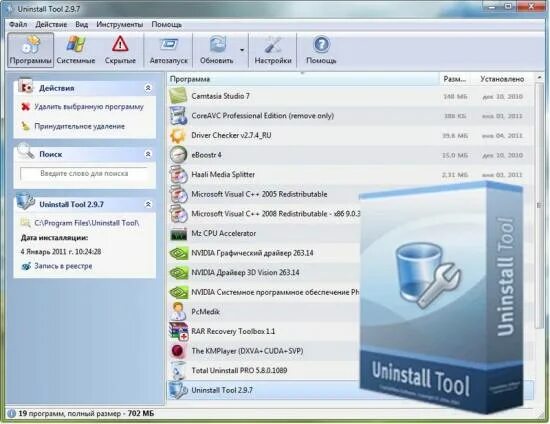Collapse the Поиск panel

tap(148, 154)
